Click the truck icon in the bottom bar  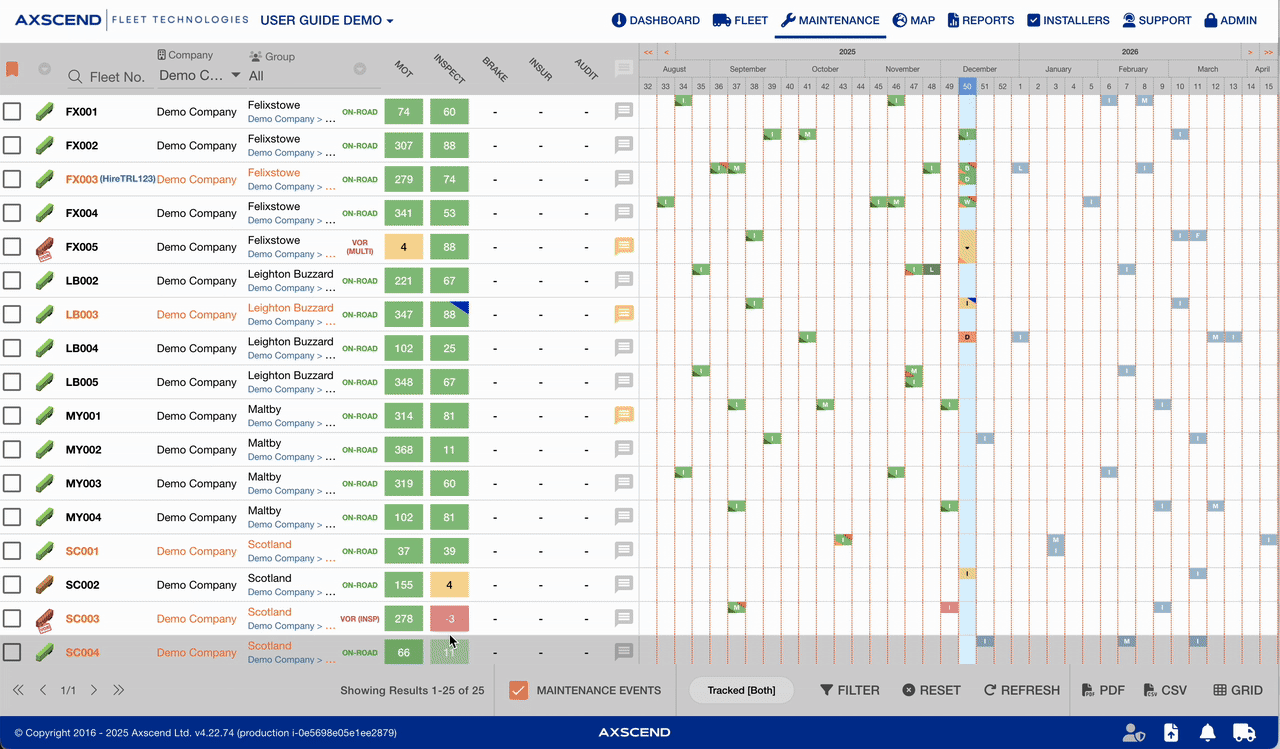(x=1244, y=733)
